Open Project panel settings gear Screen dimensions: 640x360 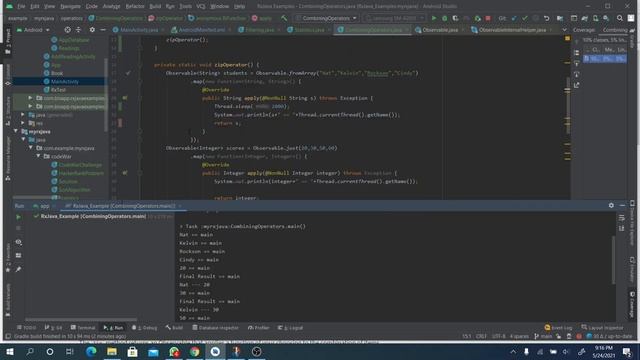click(x=92, y=30)
